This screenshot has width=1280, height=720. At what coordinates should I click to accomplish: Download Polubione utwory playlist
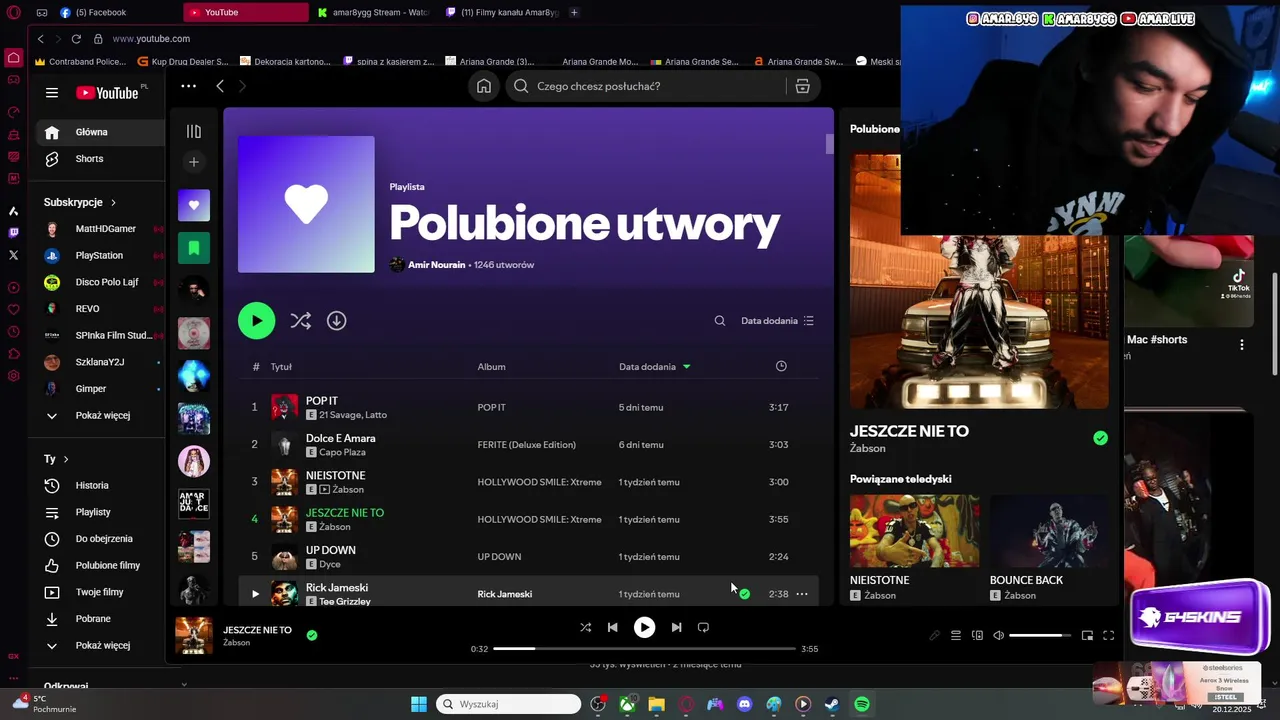(x=337, y=321)
